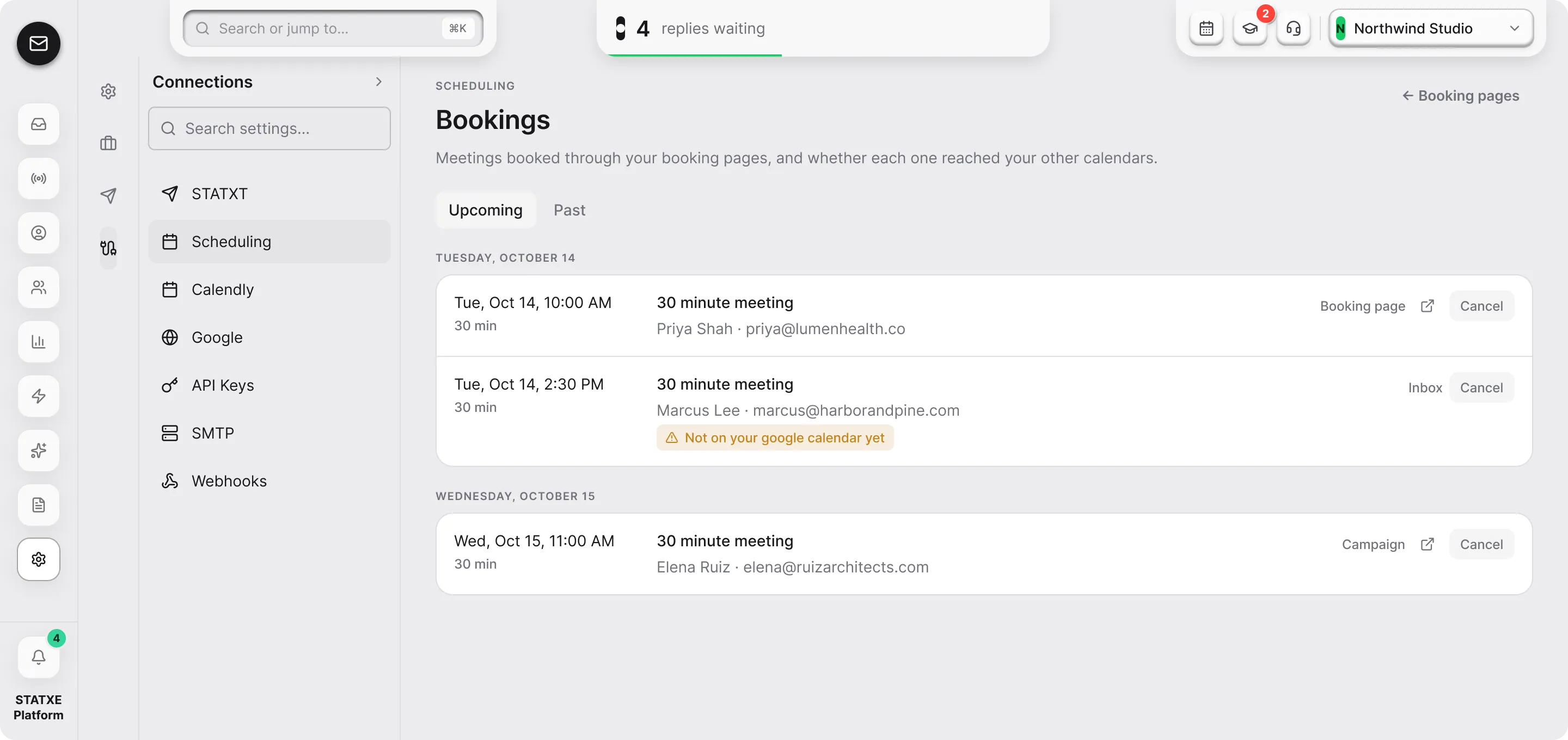Select the general settings gear in the secondary rail
Image resolution: width=1568 pixels, height=740 pixels.
pos(108,91)
